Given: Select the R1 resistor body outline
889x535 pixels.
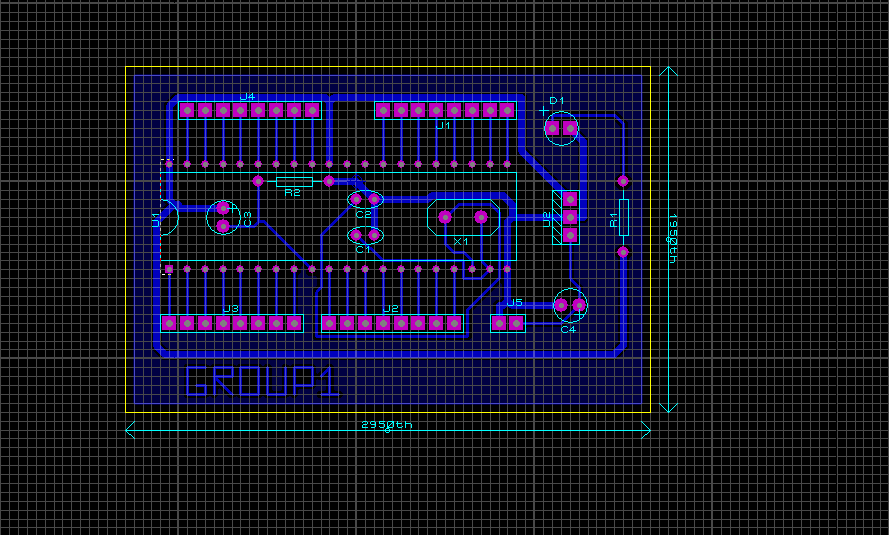Looking at the screenshot, I should [624, 217].
